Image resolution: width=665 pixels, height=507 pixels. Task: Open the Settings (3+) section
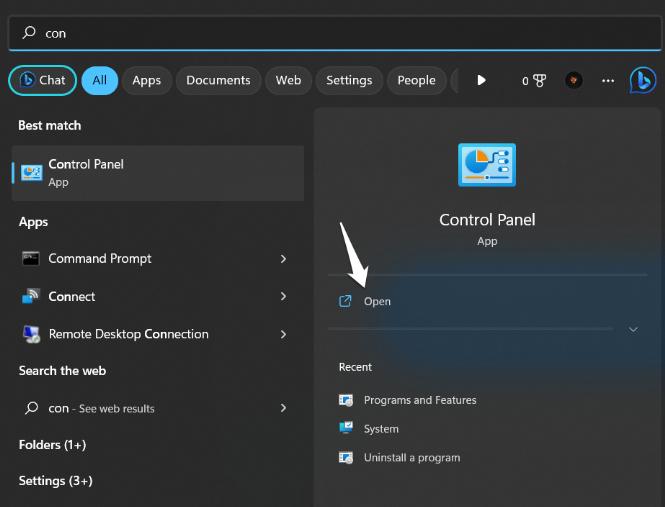[x=56, y=481]
